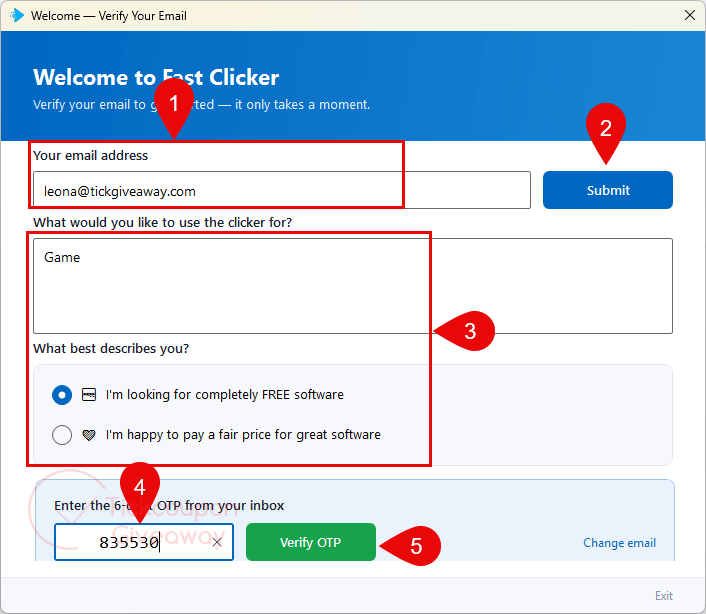The width and height of the screenshot is (706, 614).
Task: Click 'What would you like to use the clicker for?' text
Action: [x=163, y=222]
